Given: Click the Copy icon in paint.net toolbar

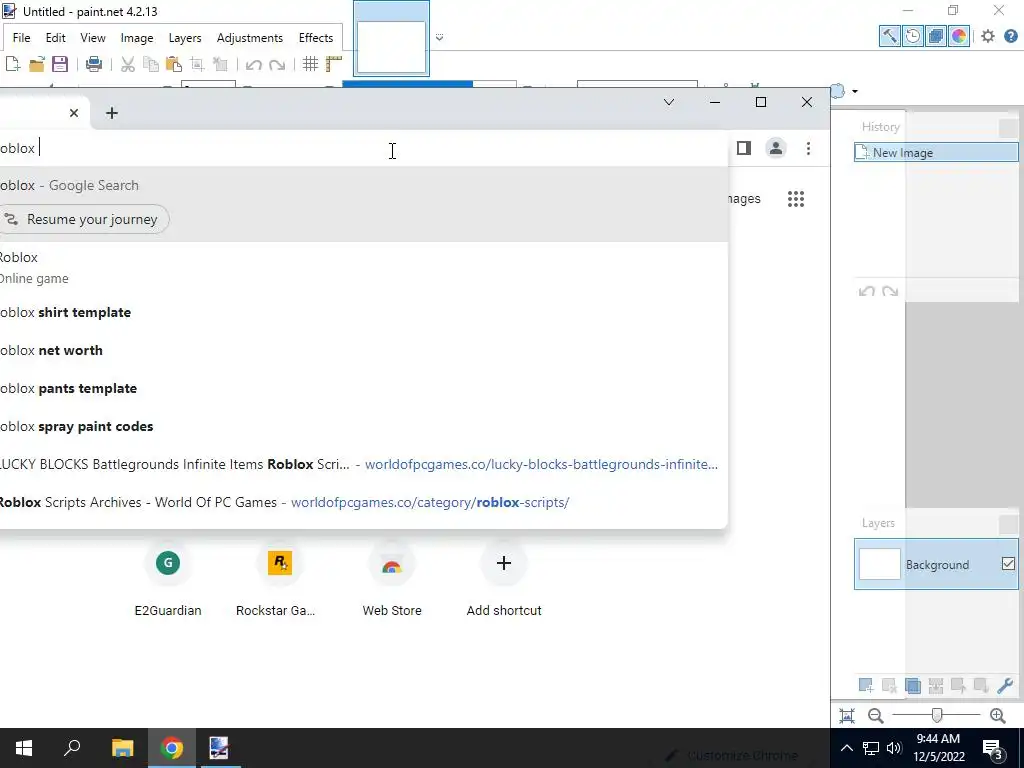Looking at the screenshot, I should pyautogui.click(x=151, y=63).
